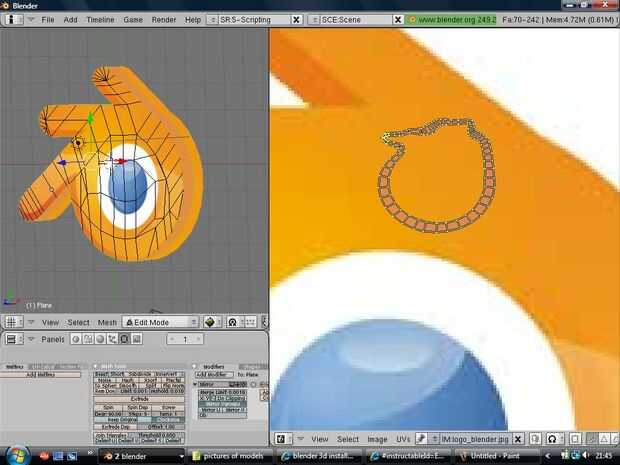
Task: Show hidden tray icons arrow
Action: (548, 456)
